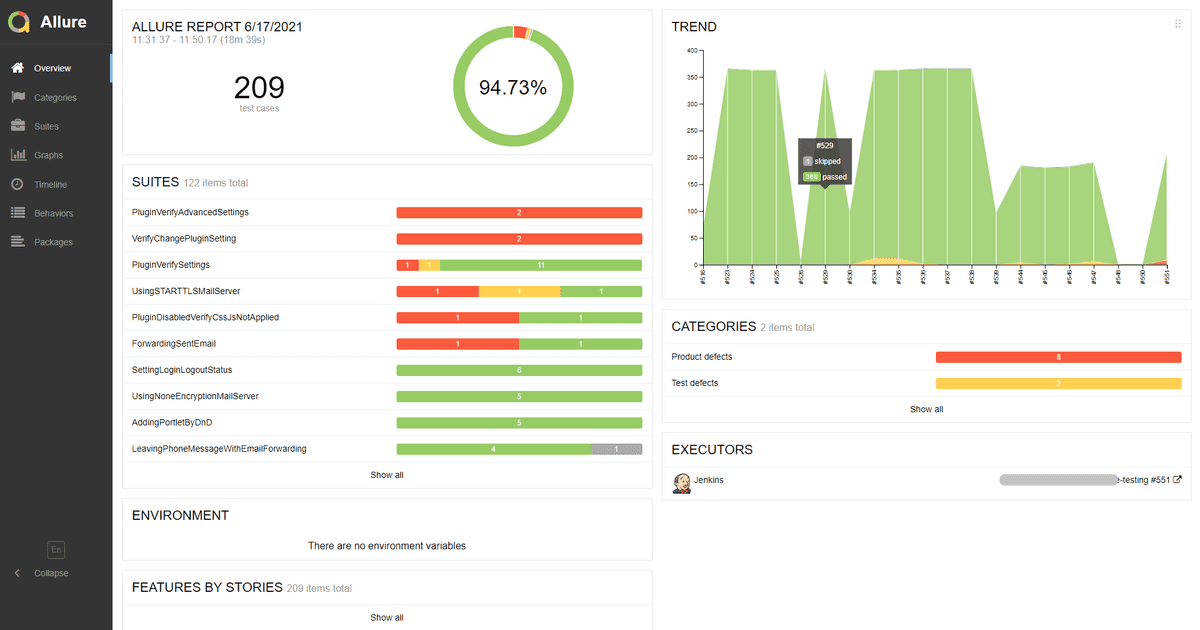Screen dimensions: 1200x630
Task: Show all suites
Action: tap(387, 475)
